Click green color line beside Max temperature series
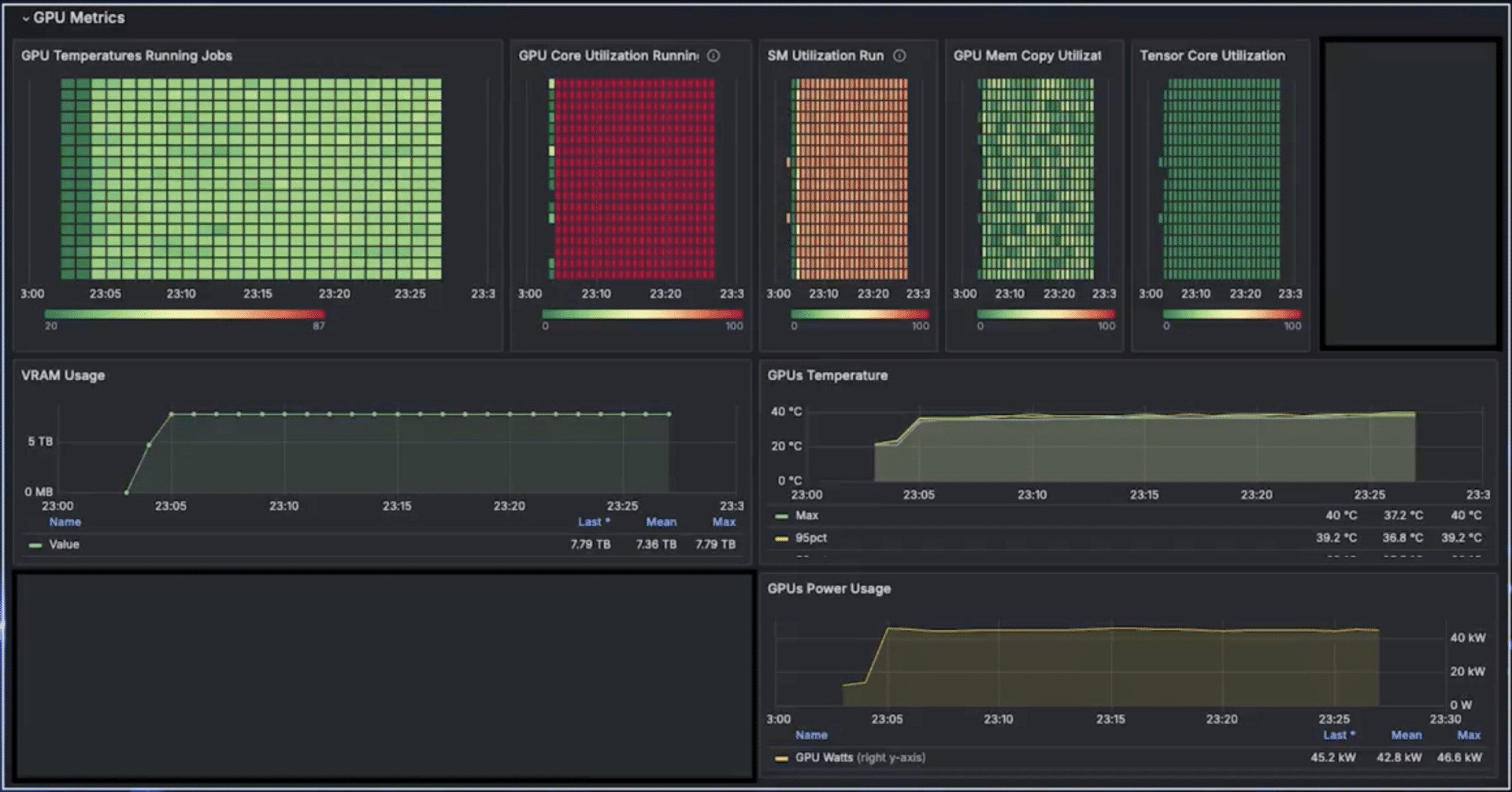This screenshot has height=792, width=1512. 781,516
